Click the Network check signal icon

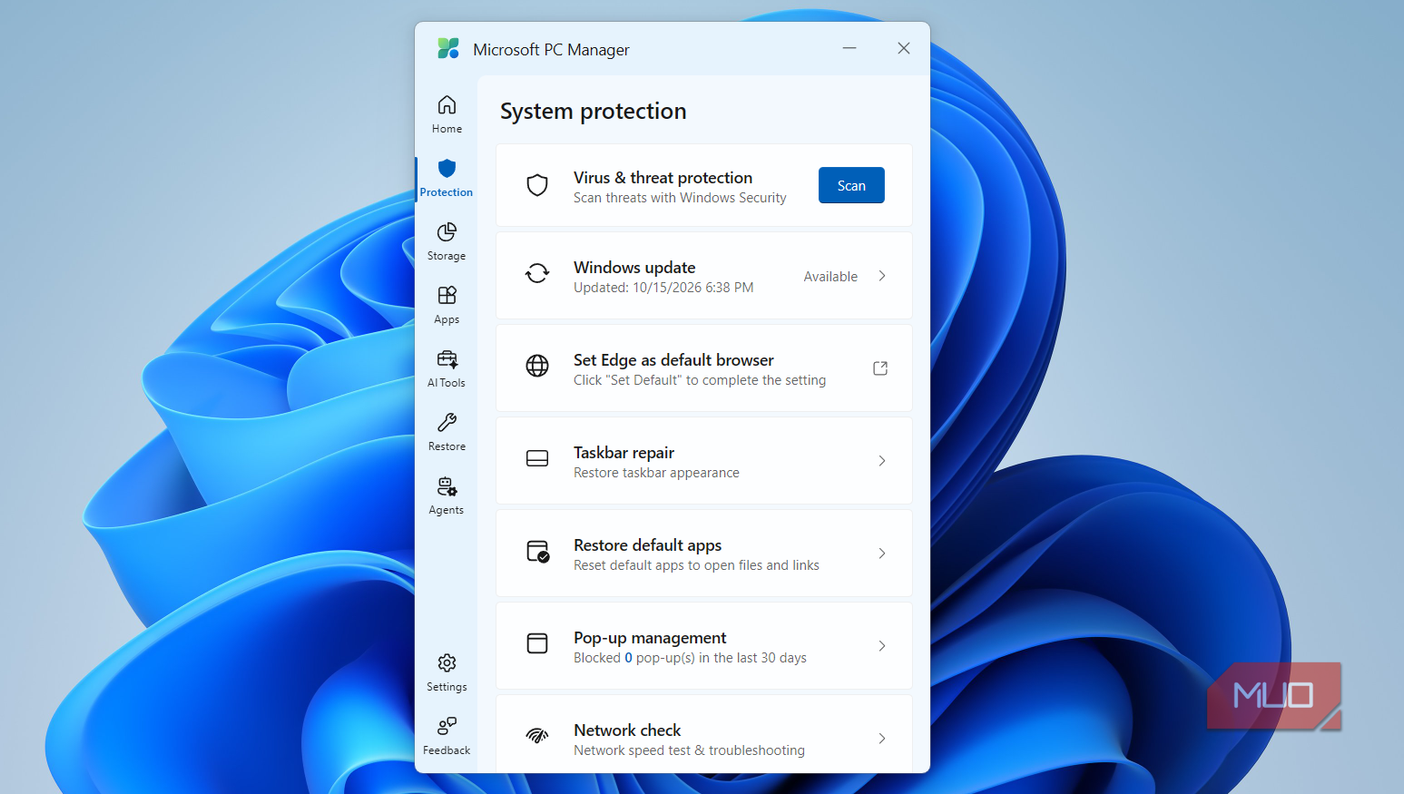[x=537, y=737]
